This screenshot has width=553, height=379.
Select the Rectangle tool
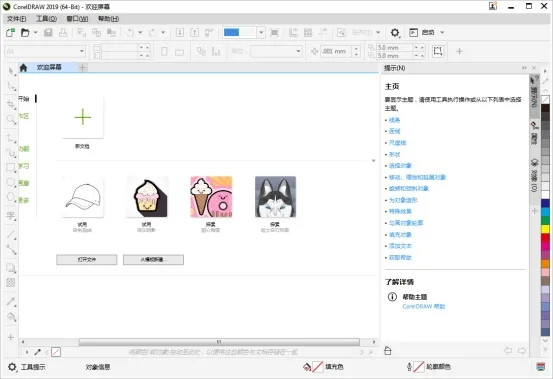[x=11, y=167]
